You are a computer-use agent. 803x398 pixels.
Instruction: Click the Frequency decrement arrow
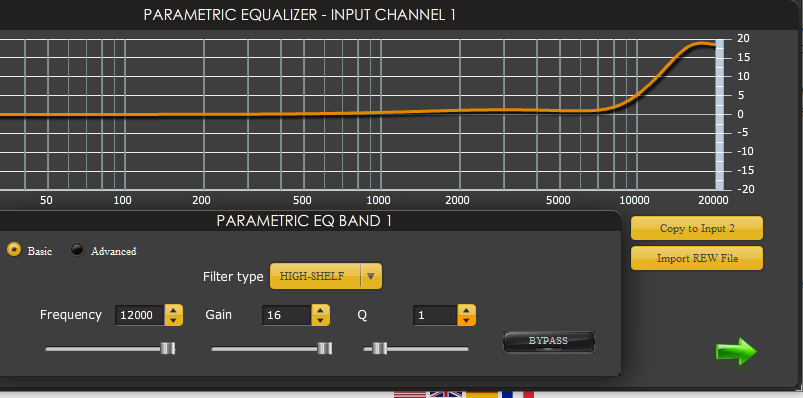pos(174,321)
